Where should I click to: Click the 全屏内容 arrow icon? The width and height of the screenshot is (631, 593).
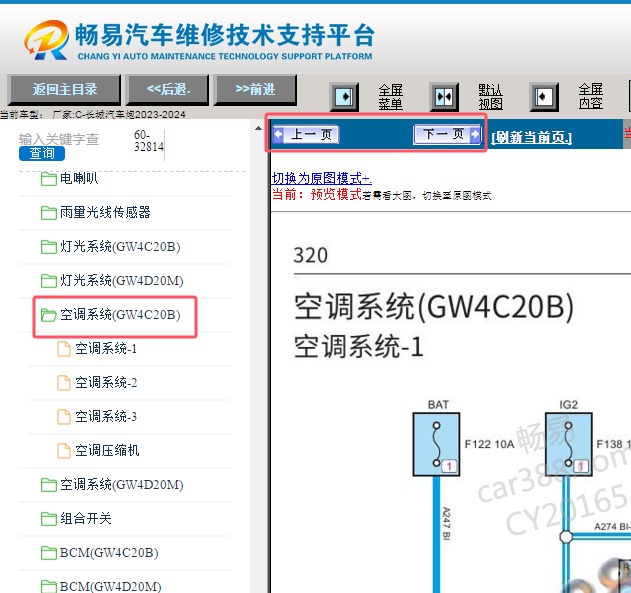tap(544, 97)
